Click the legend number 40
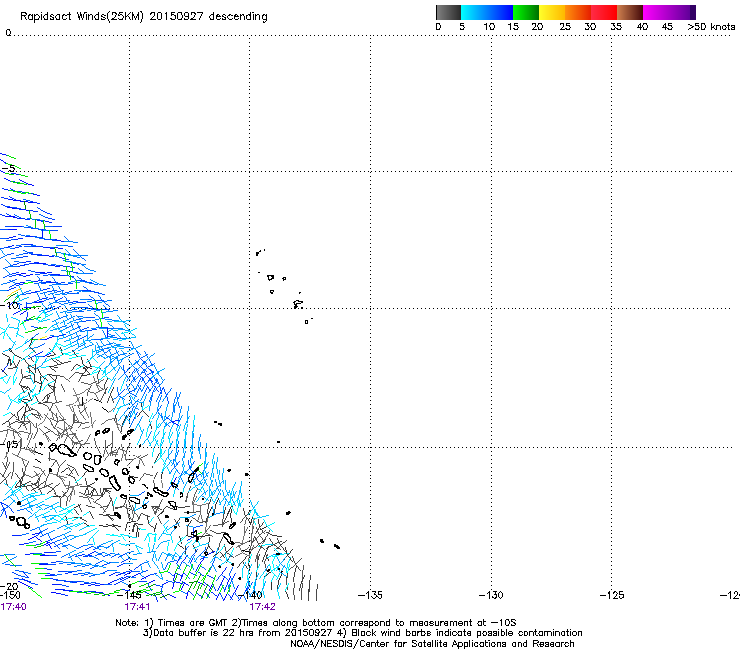 642,27
